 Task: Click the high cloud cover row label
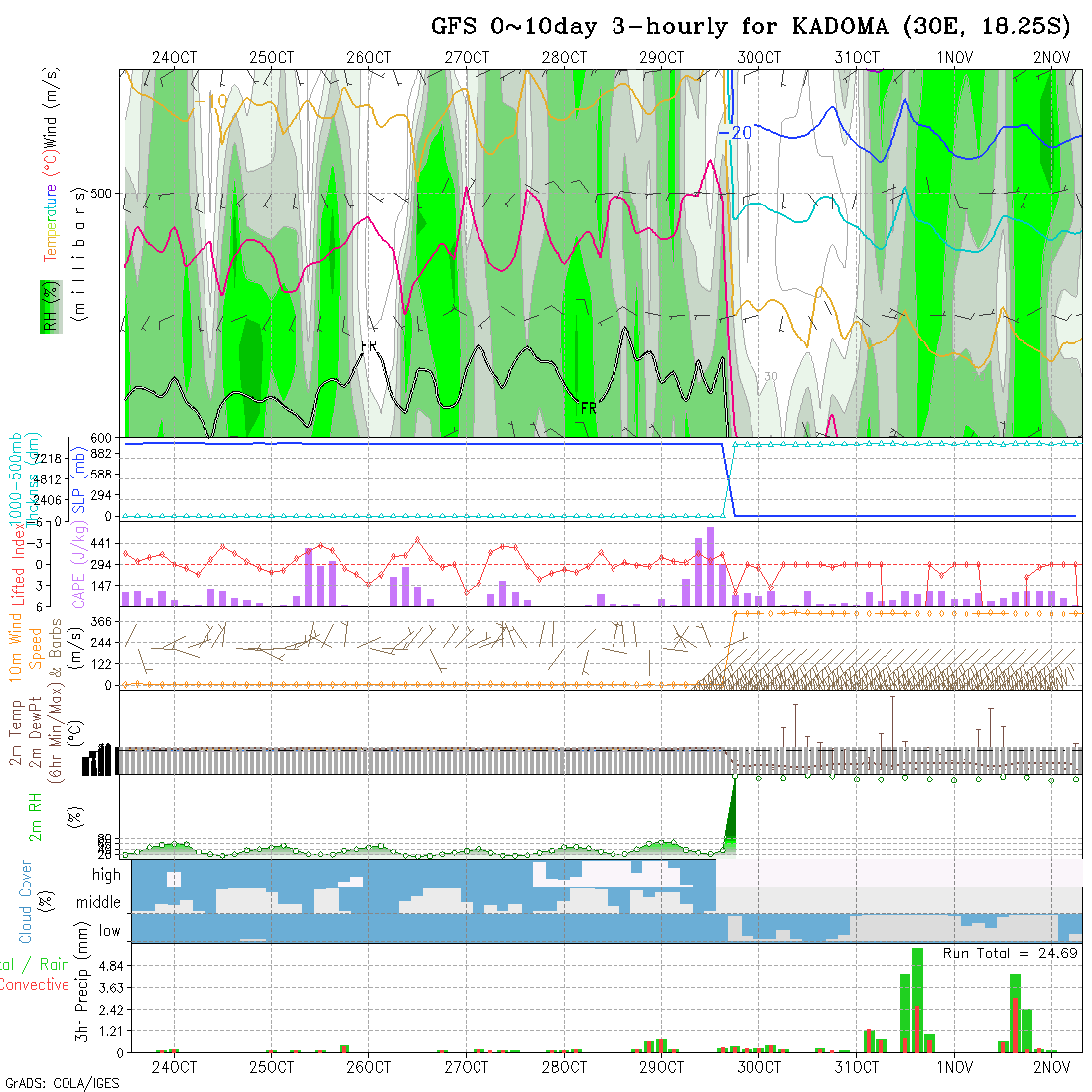pyautogui.click(x=106, y=874)
